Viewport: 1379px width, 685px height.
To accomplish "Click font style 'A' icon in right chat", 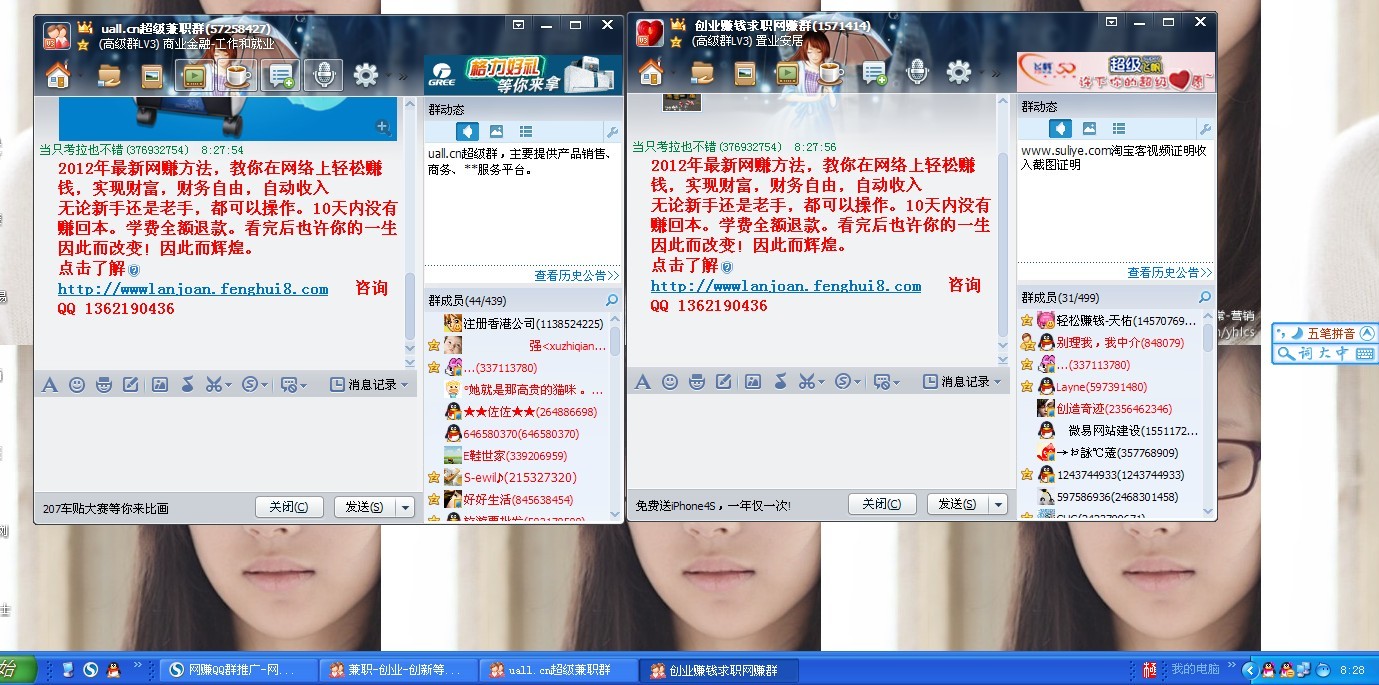I will (642, 381).
